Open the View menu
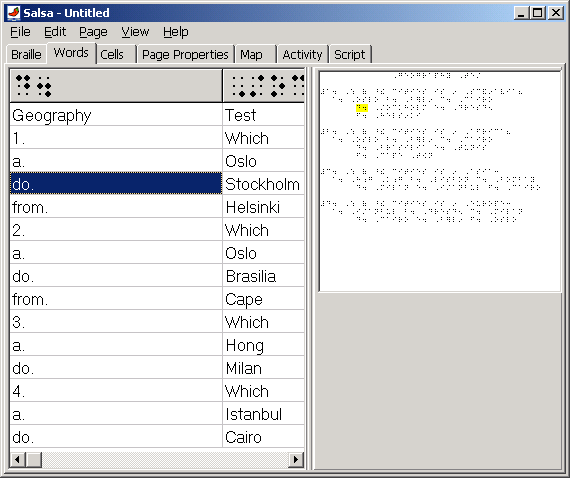Image resolution: width=570 pixels, height=478 pixels. [x=135, y=32]
